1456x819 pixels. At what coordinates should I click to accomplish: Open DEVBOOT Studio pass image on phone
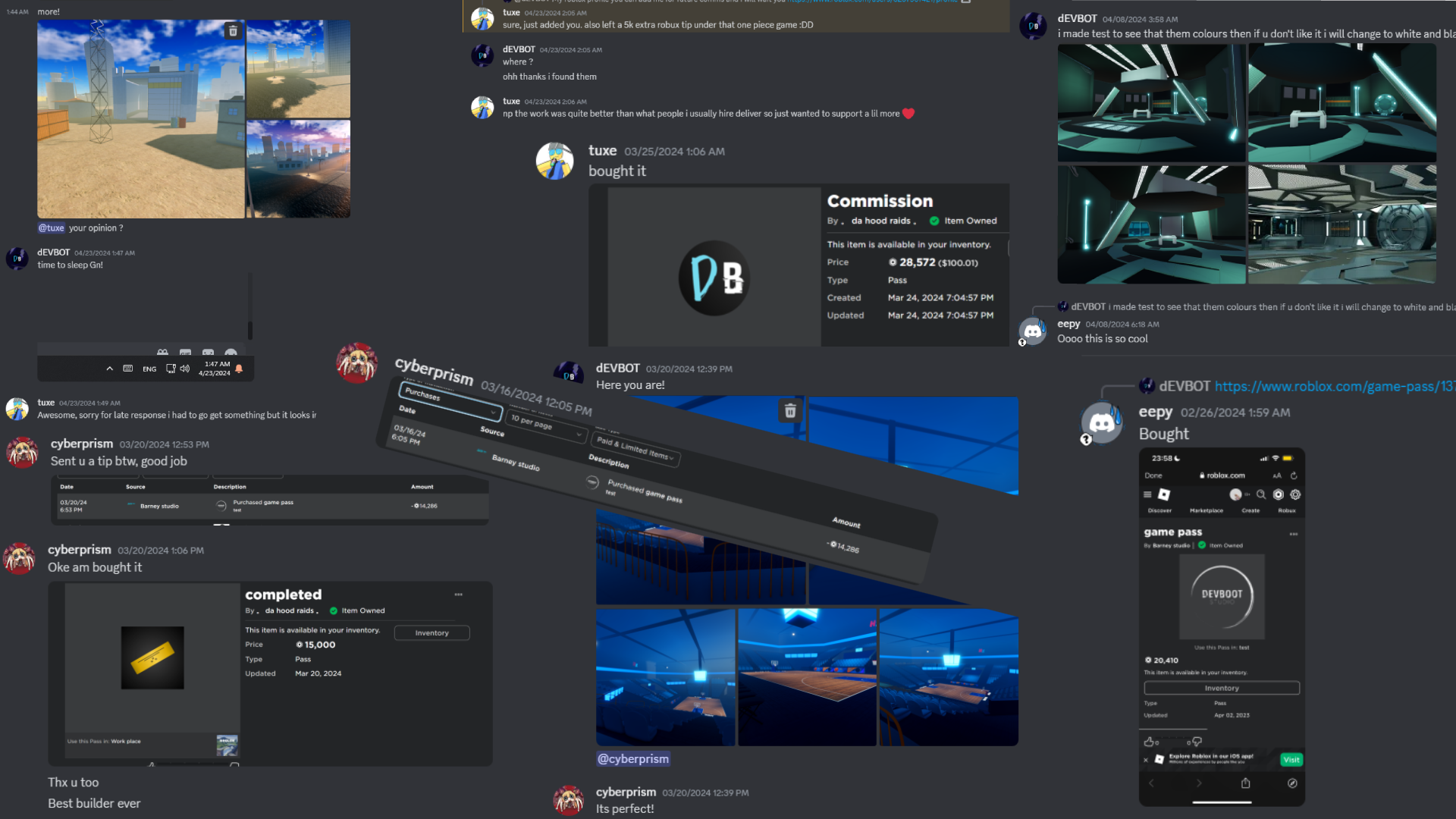click(x=1222, y=598)
